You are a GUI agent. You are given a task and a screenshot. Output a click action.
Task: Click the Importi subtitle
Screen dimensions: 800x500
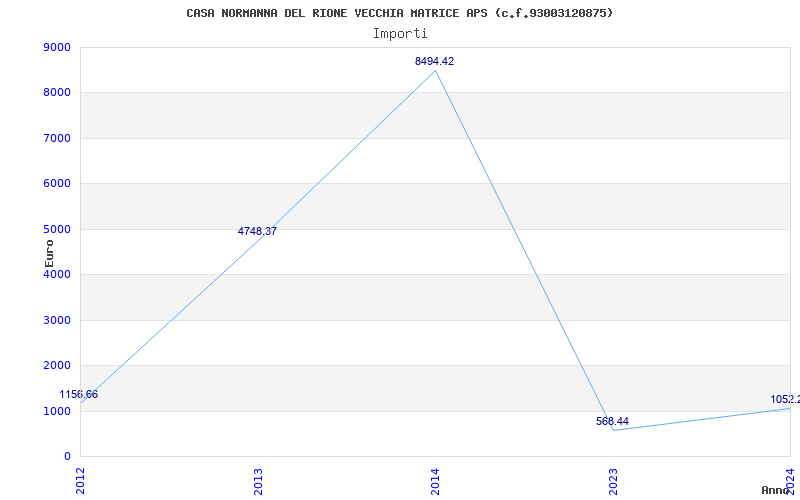click(400, 34)
